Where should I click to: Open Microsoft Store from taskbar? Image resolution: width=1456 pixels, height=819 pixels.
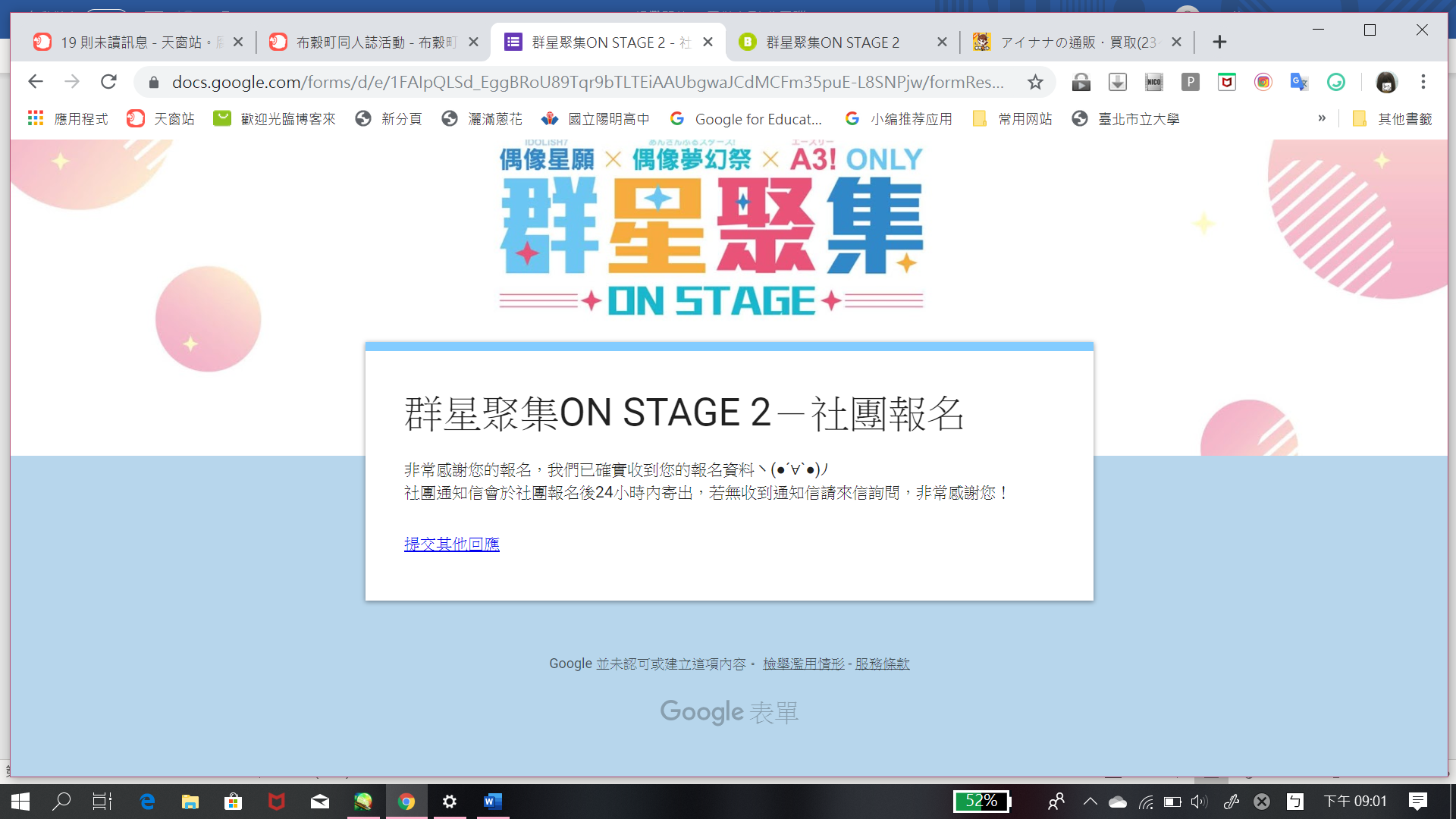click(x=234, y=802)
